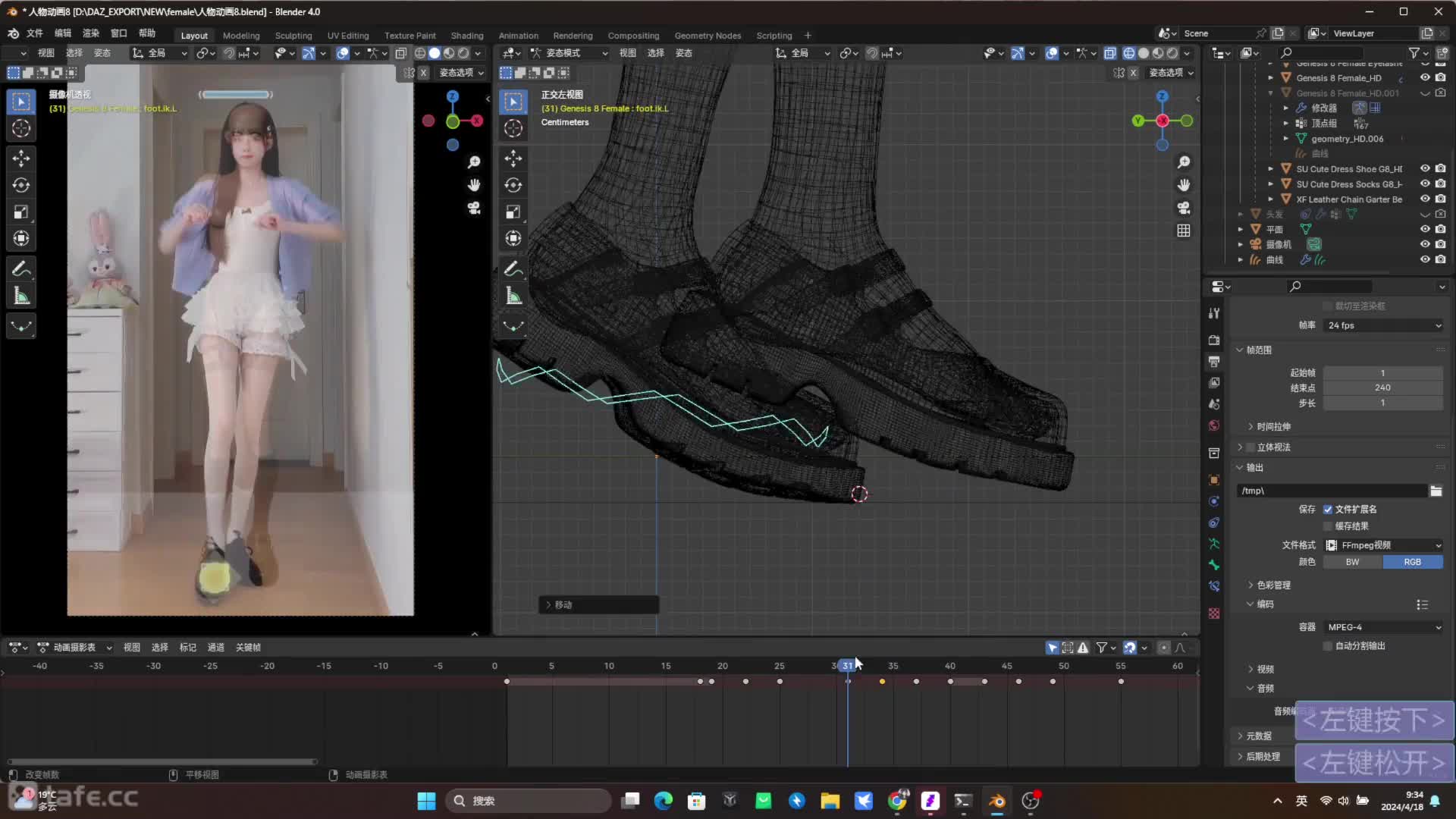Screen dimensions: 1456x819
Task: Select the Annotate tool in the right viewport
Action: [x=513, y=269]
